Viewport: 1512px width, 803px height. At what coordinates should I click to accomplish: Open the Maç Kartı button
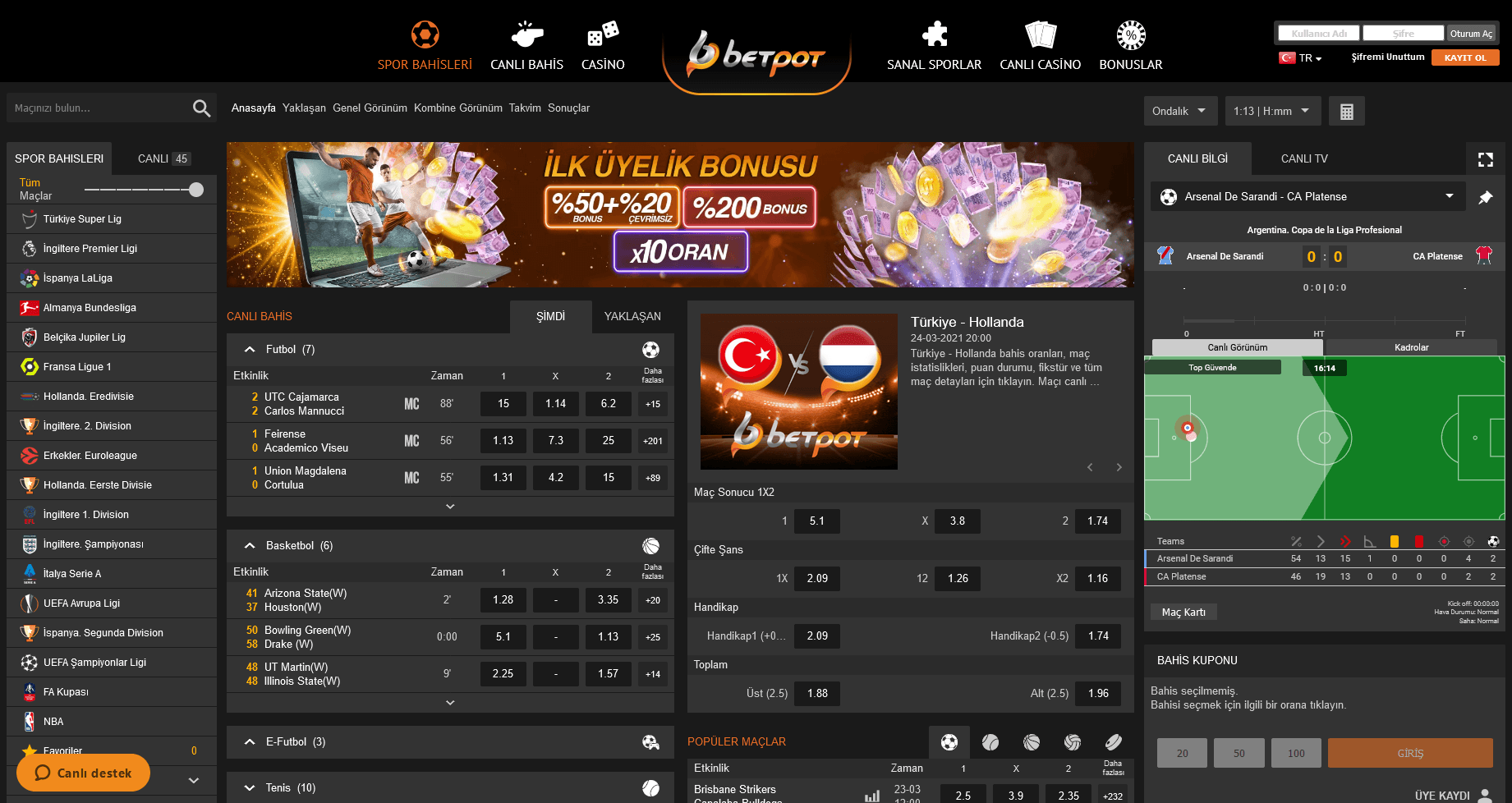1183,613
